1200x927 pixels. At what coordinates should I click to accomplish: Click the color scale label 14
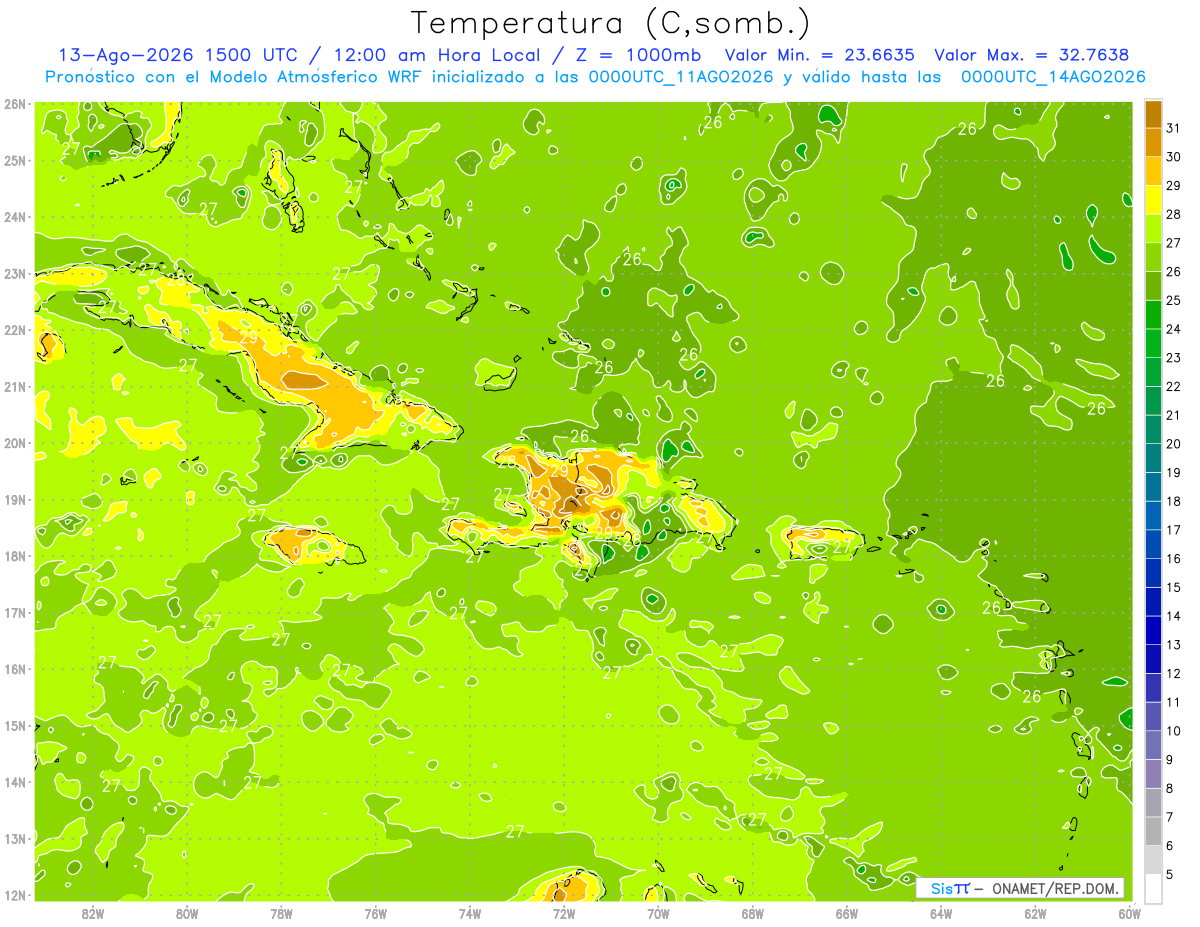coord(1174,616)
